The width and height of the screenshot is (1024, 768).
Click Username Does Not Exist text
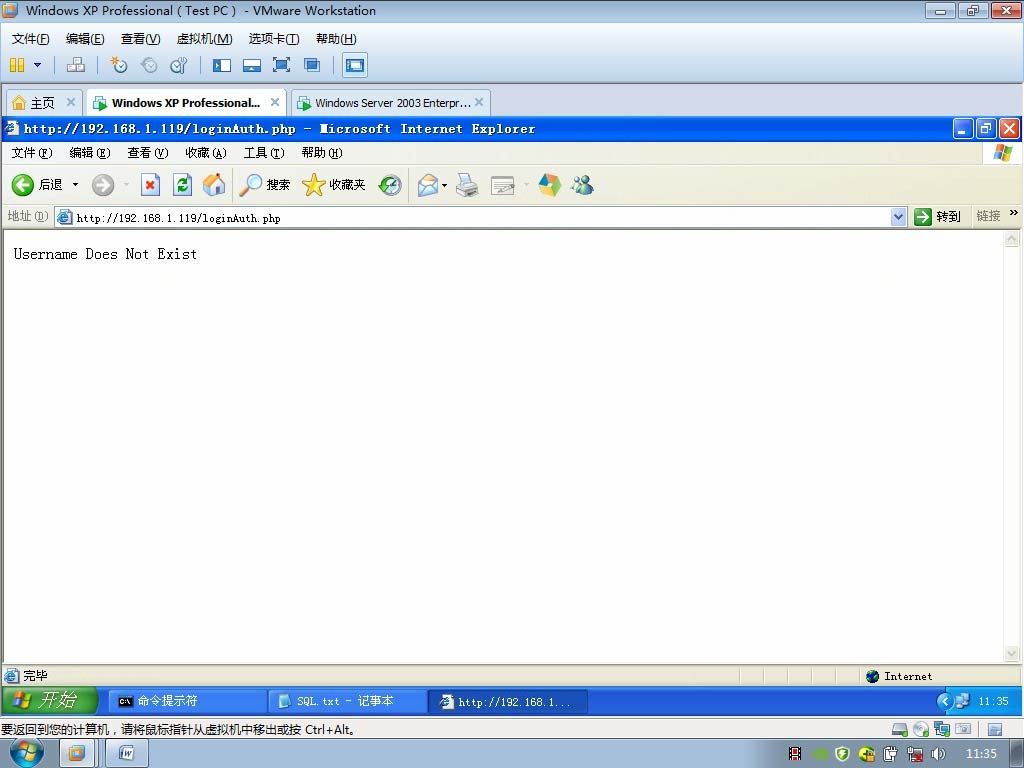[x=105, y=254]
